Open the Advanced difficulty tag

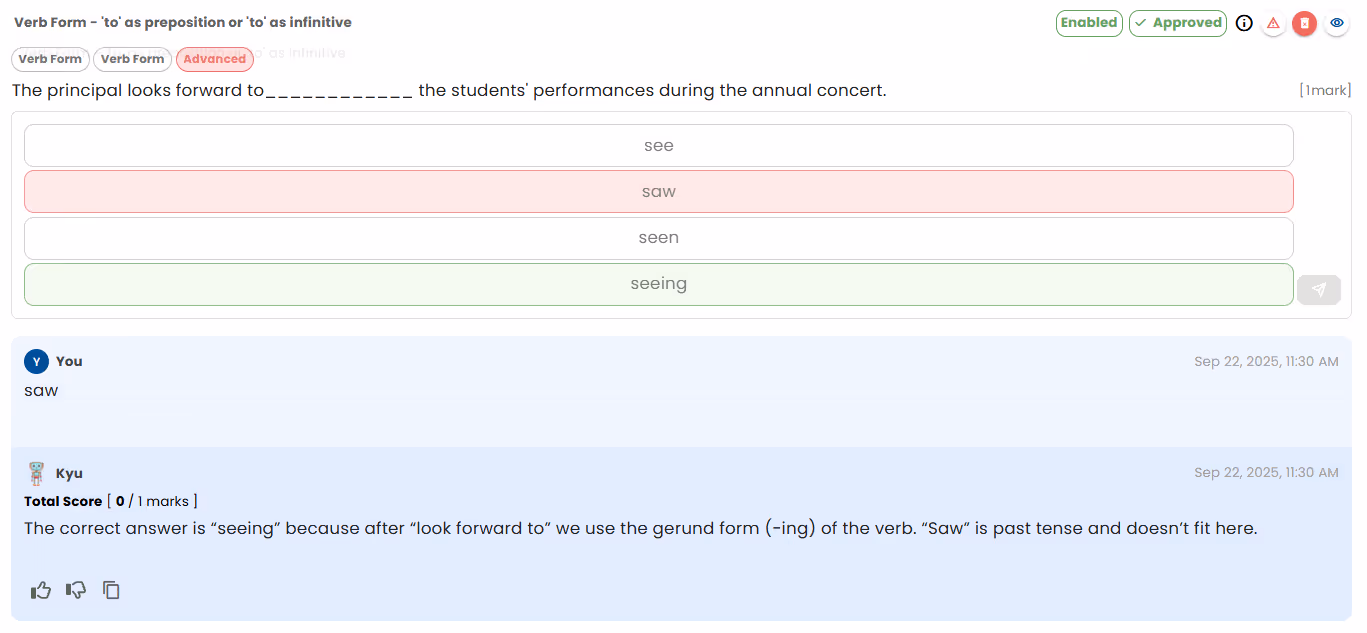click(x=214, y=59)
